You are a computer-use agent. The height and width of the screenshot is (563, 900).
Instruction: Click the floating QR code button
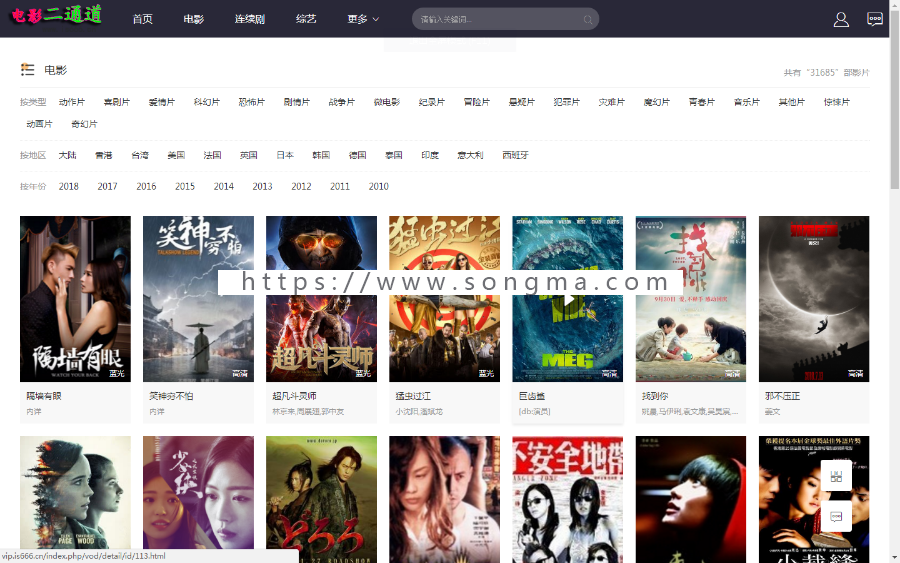[836, 476]
